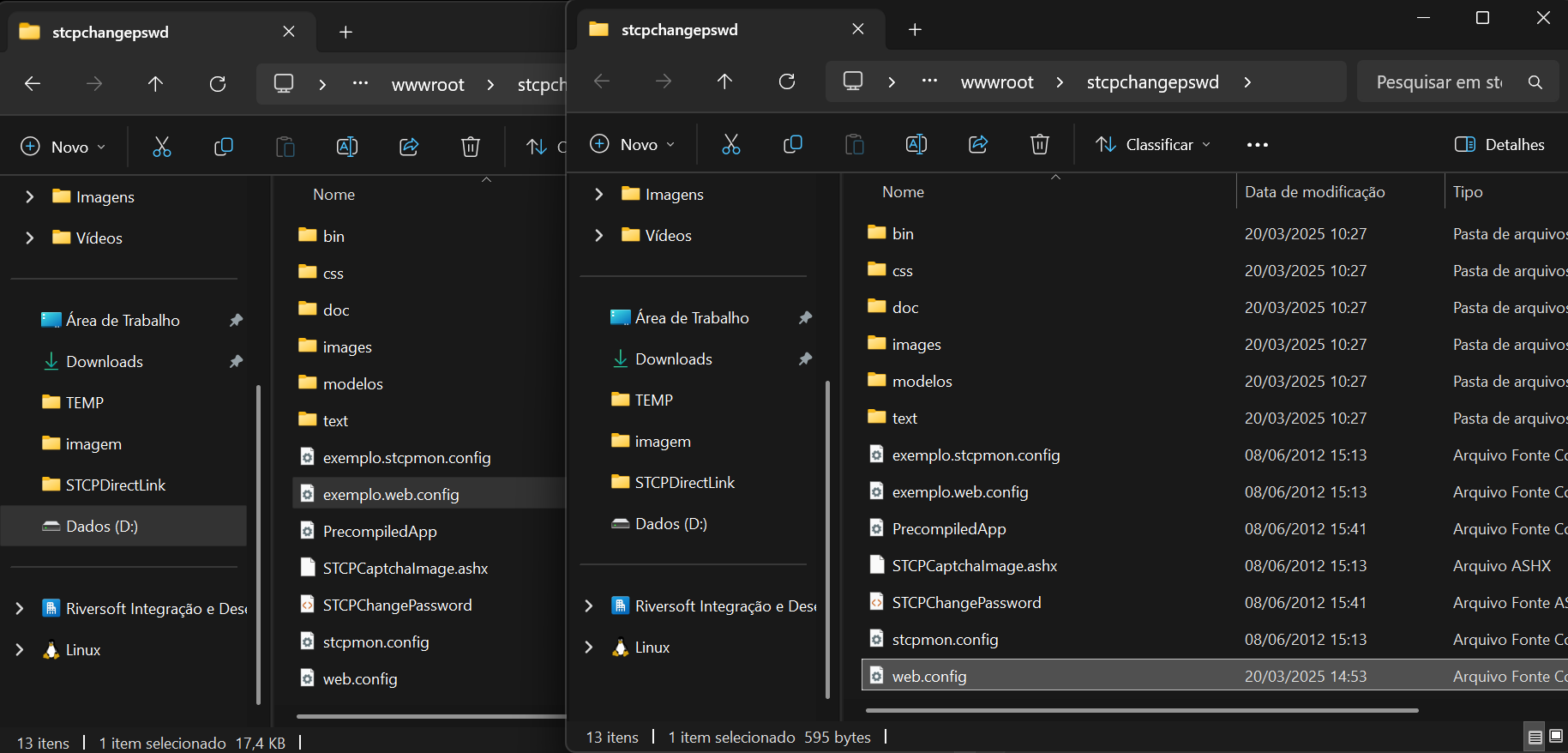Click the Pesquisar search field

click(1457, 82)
